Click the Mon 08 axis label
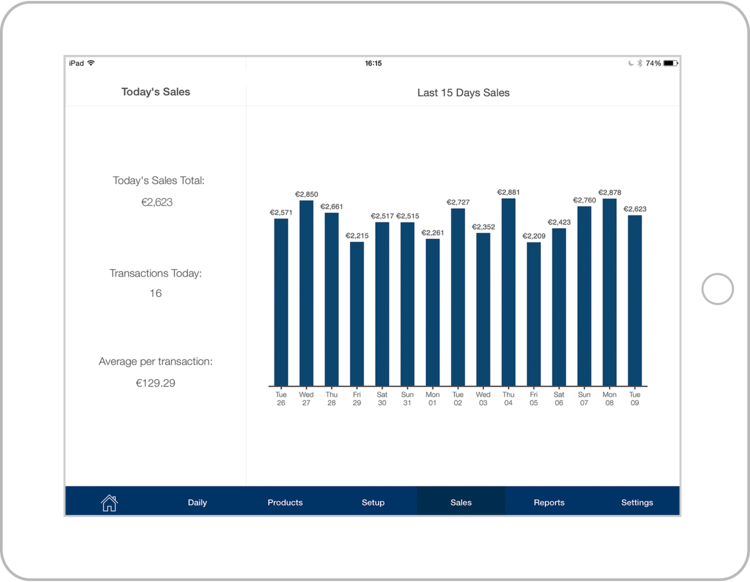This screenshot has height=582, width=750. pos(609,399)
